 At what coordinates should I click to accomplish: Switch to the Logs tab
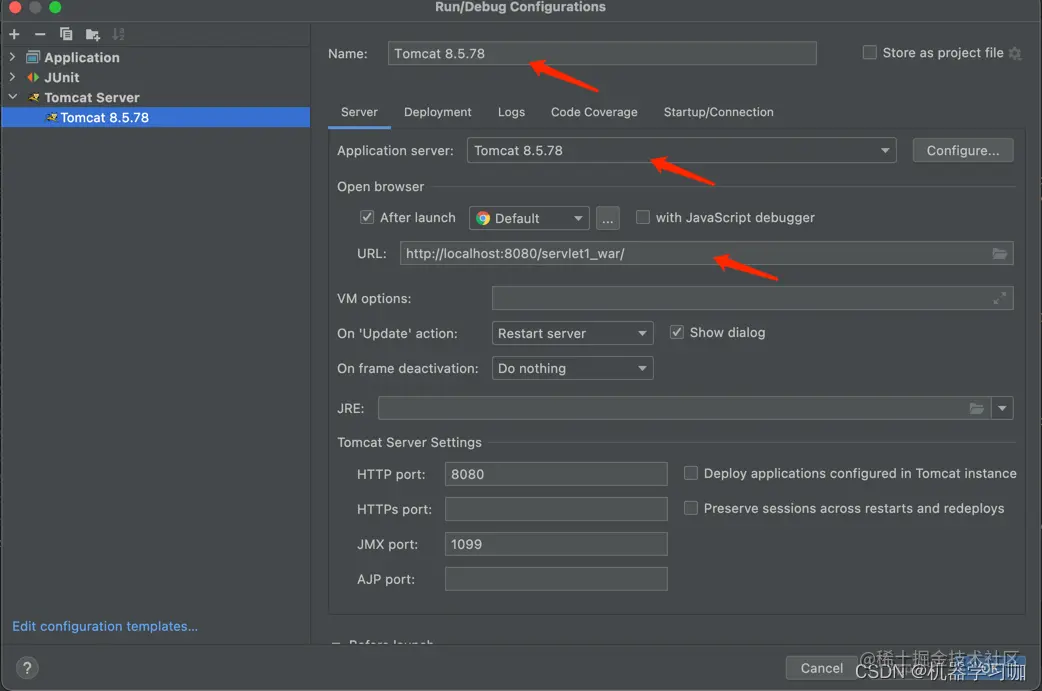511,112
